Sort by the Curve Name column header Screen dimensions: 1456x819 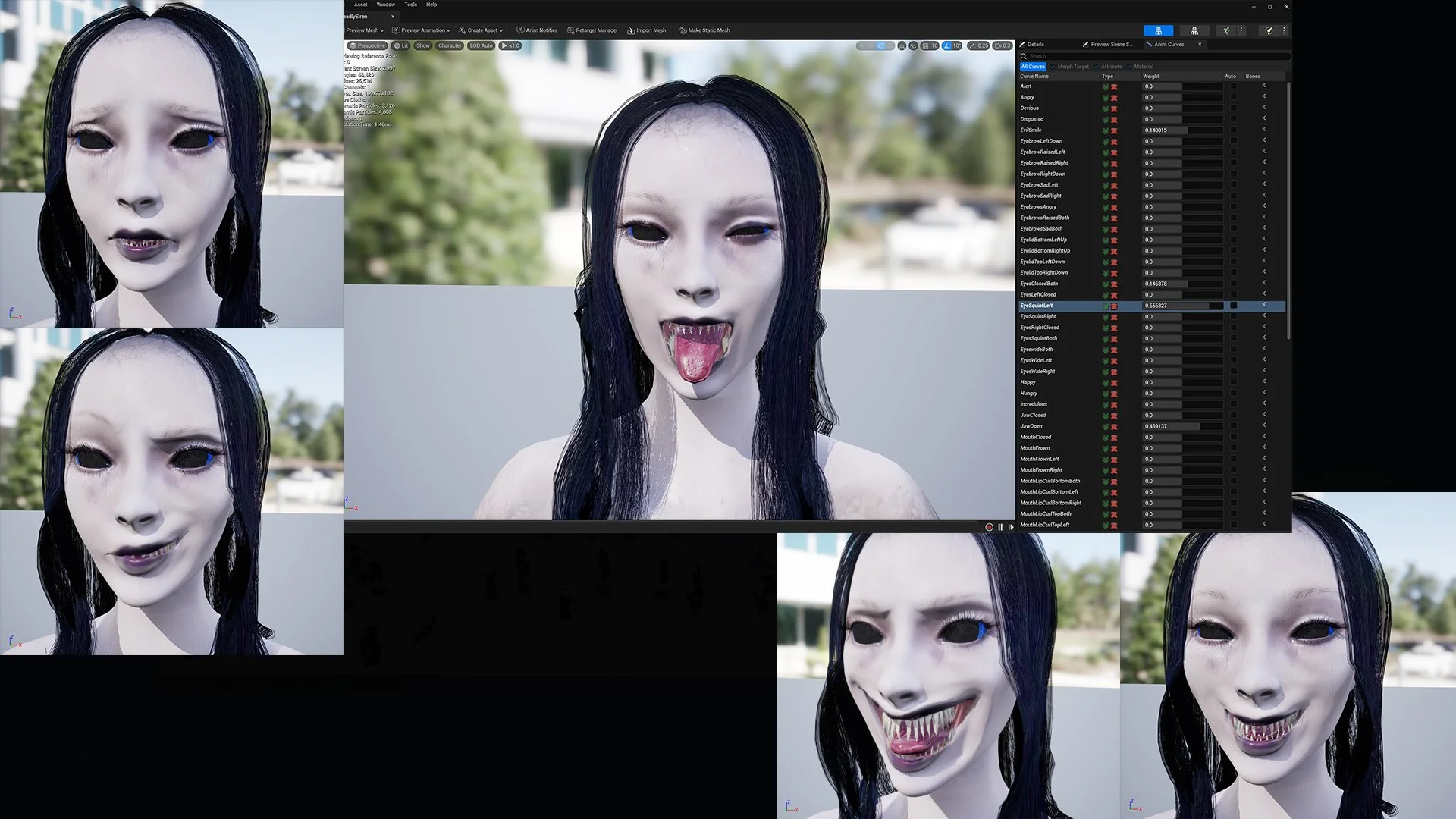coord(1034,77)
